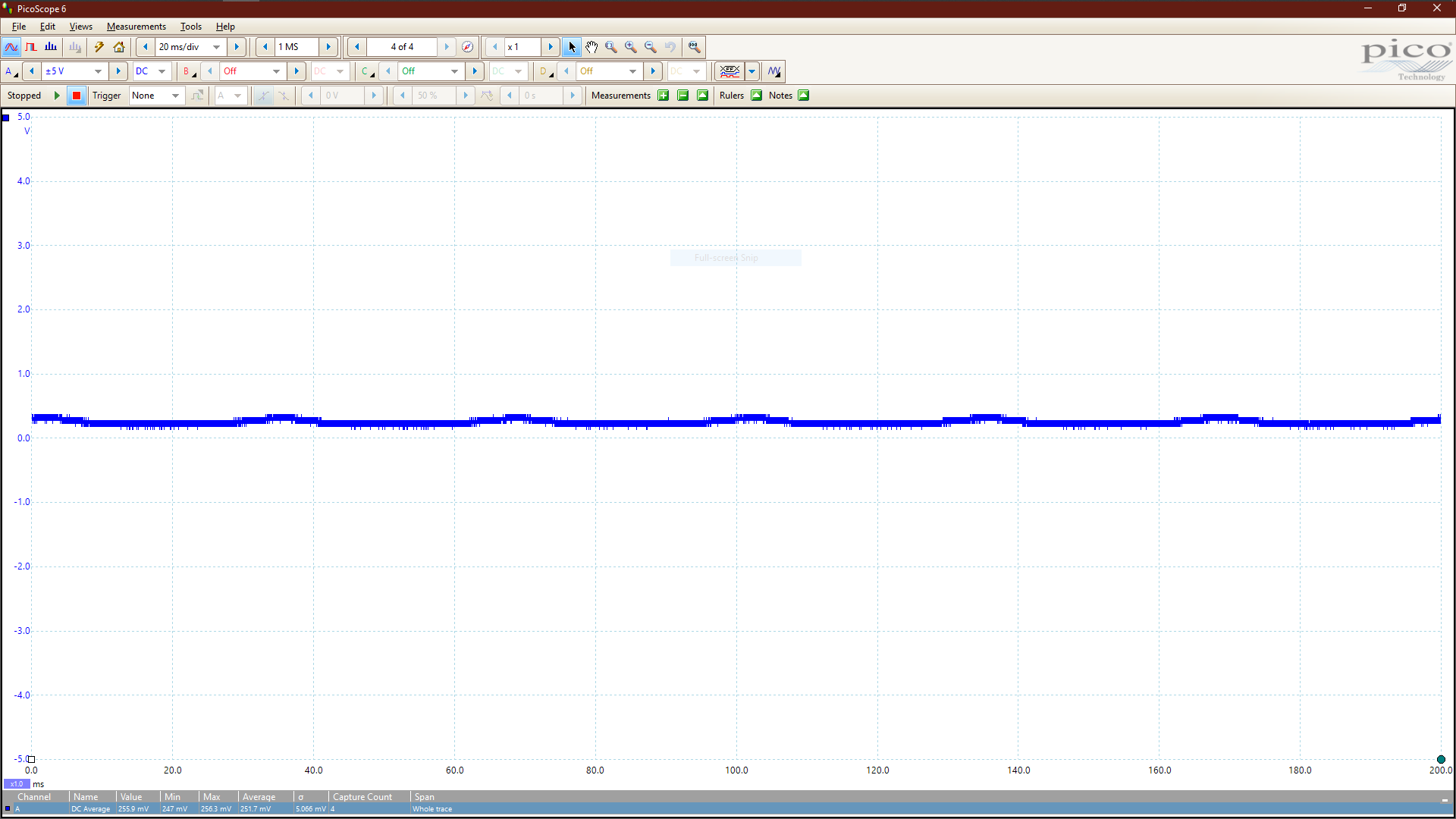Add a new measurement with plus icon

click(664, 96)
